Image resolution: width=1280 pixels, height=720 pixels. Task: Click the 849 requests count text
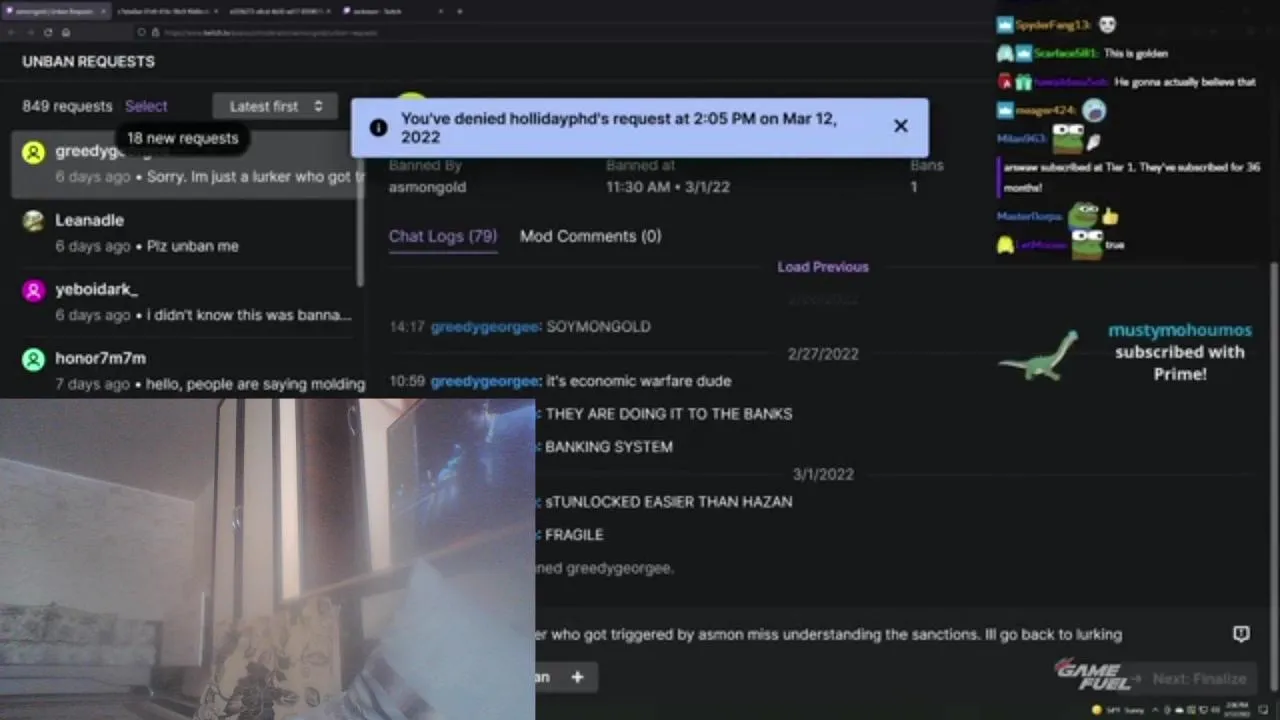pyautogui.click(x=67, y=106)
